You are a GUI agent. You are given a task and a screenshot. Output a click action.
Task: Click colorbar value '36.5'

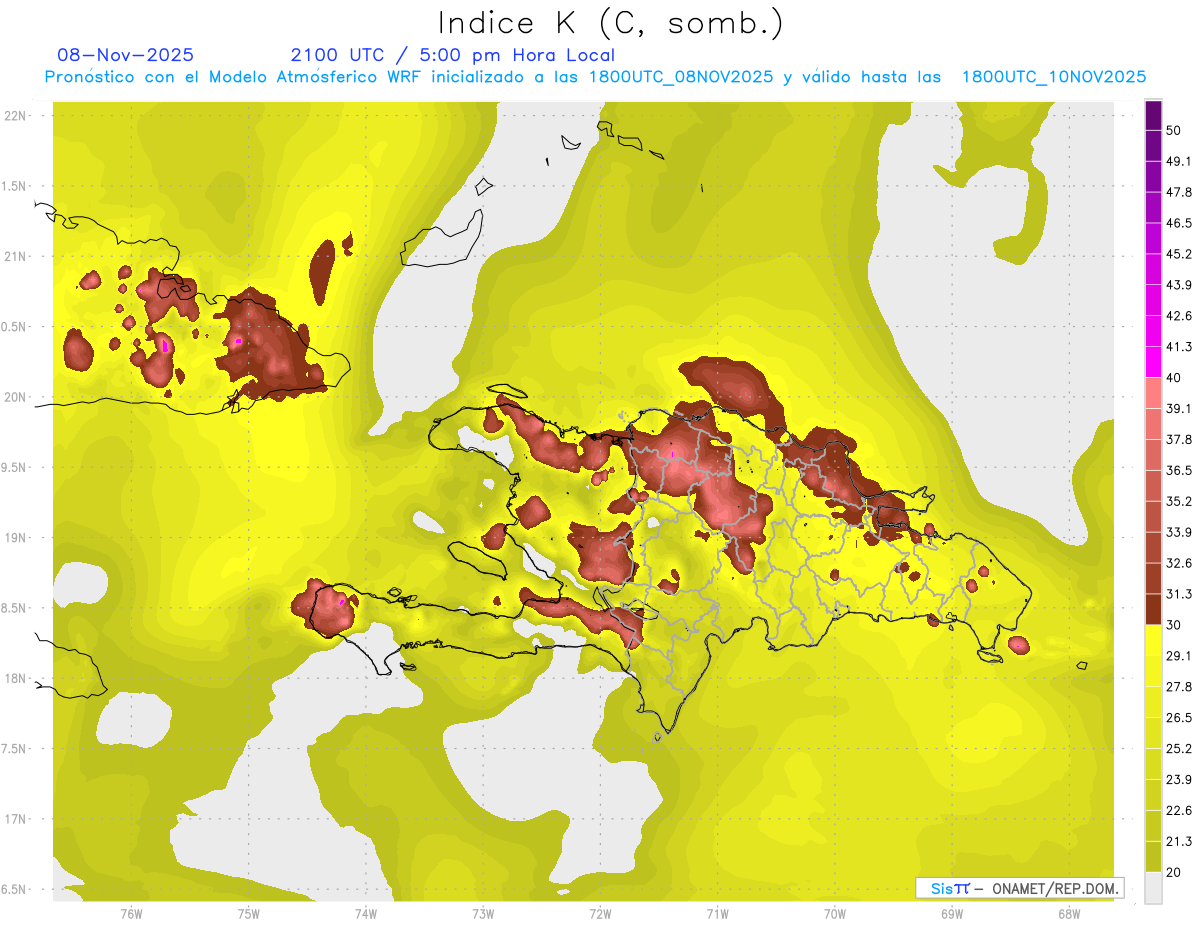point(1179,470)
